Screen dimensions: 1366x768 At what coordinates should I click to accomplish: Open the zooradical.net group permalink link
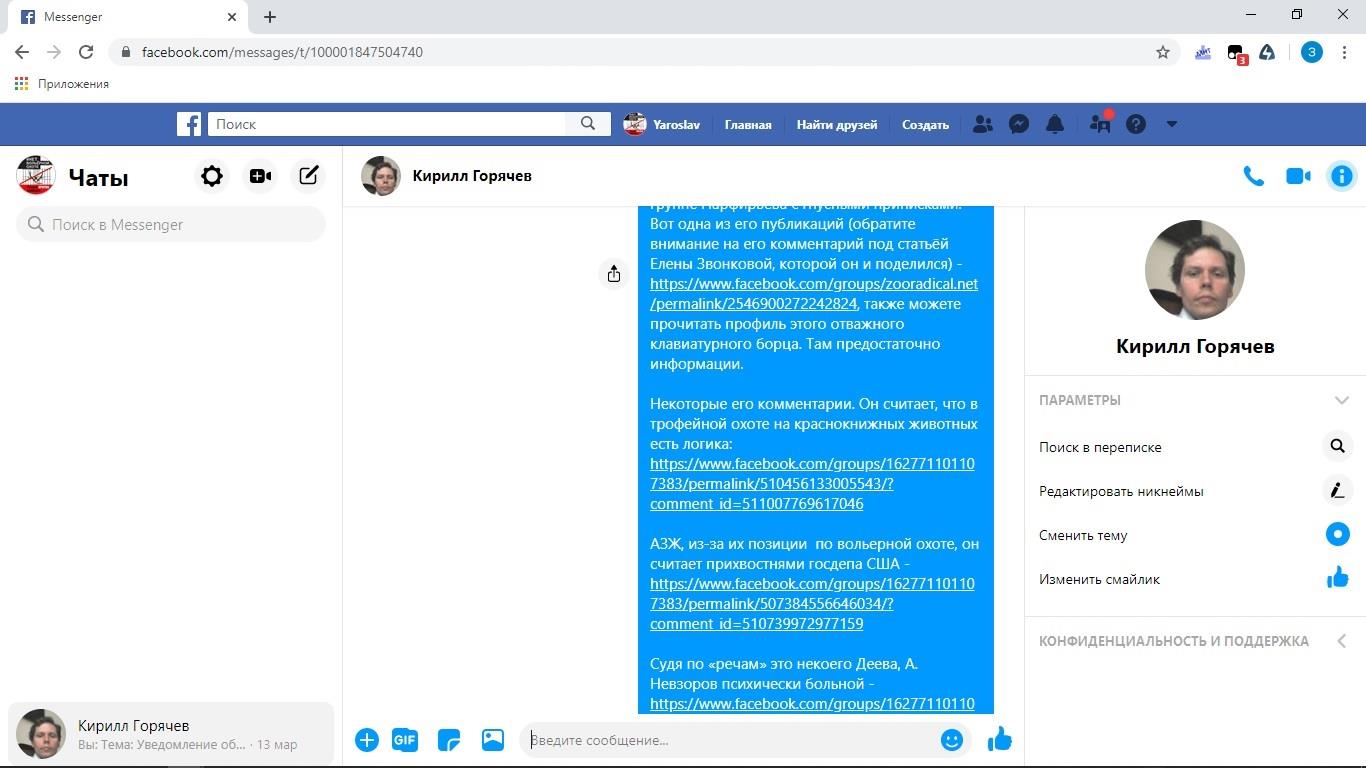[x=814, y=294]
